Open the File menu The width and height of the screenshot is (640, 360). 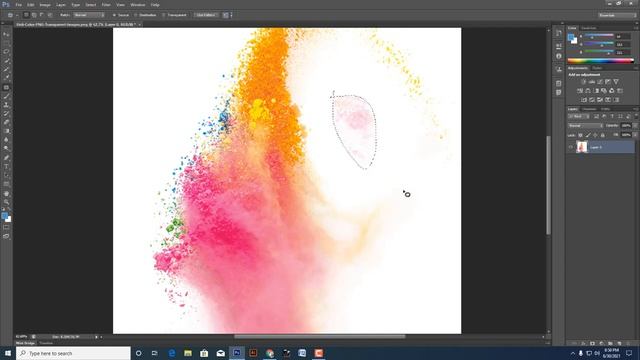(18, 5)
